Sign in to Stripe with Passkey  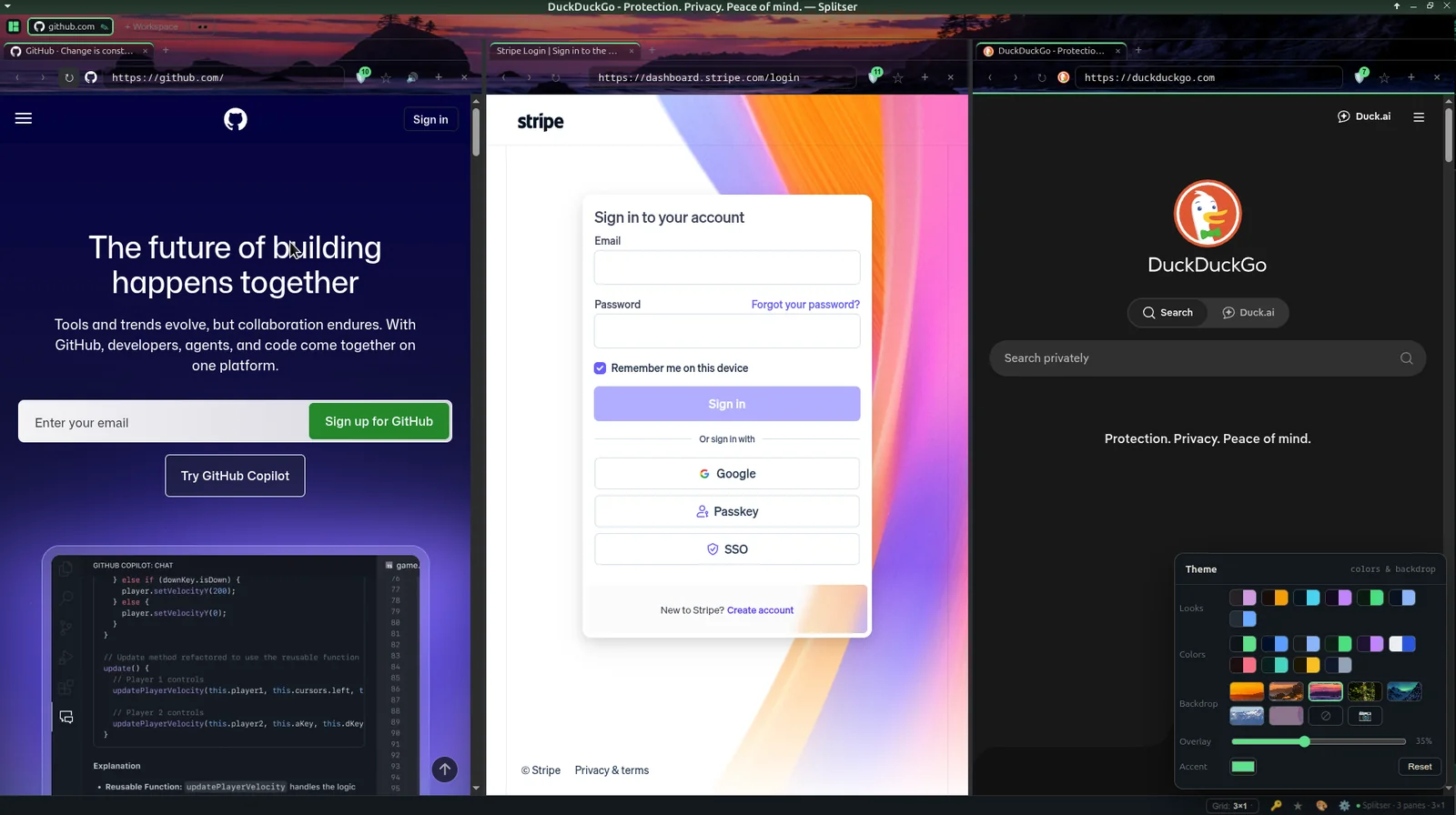727,512
